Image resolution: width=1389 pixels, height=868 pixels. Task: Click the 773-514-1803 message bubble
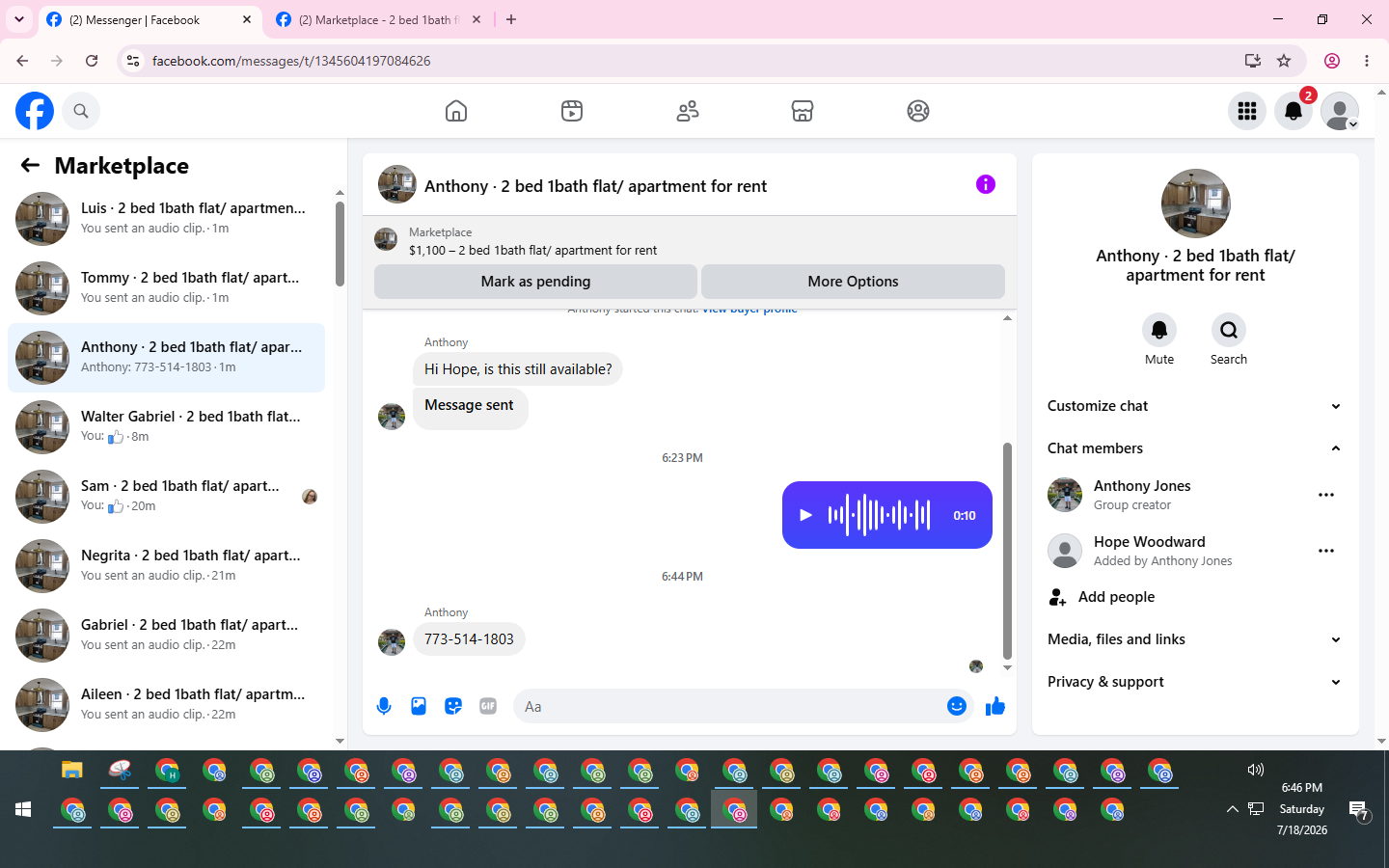tap(469, 639)
